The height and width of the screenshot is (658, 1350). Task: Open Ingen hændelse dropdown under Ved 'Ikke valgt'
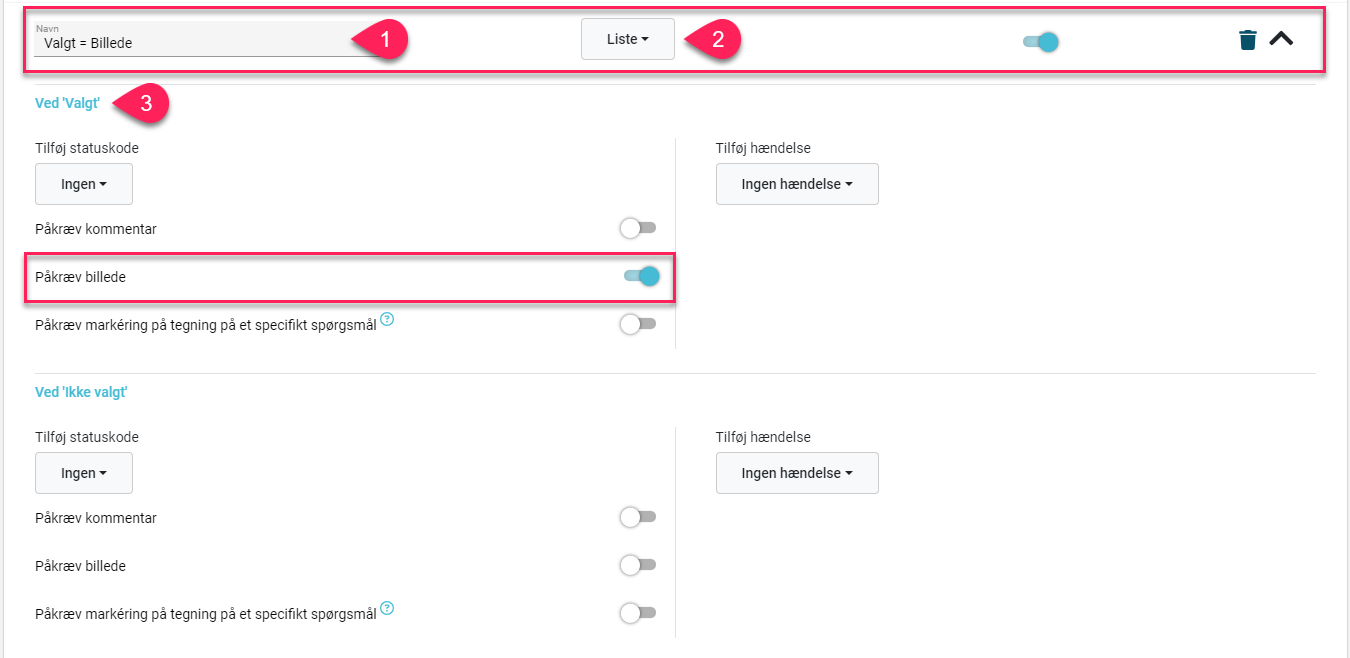pos(797,473)
